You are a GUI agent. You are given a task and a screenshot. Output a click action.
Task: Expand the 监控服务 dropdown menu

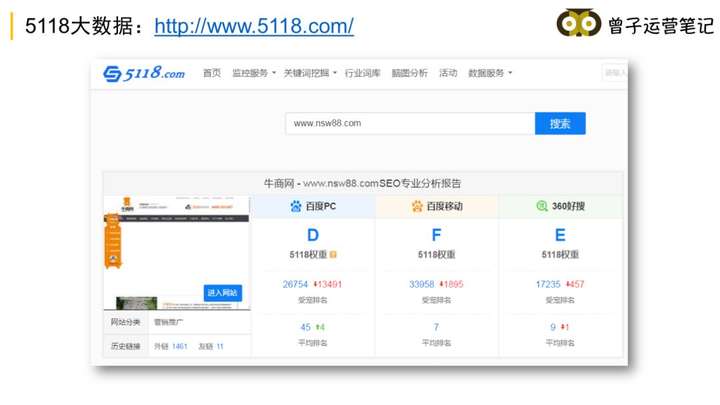pyautogui.click(x=254, y=73)
